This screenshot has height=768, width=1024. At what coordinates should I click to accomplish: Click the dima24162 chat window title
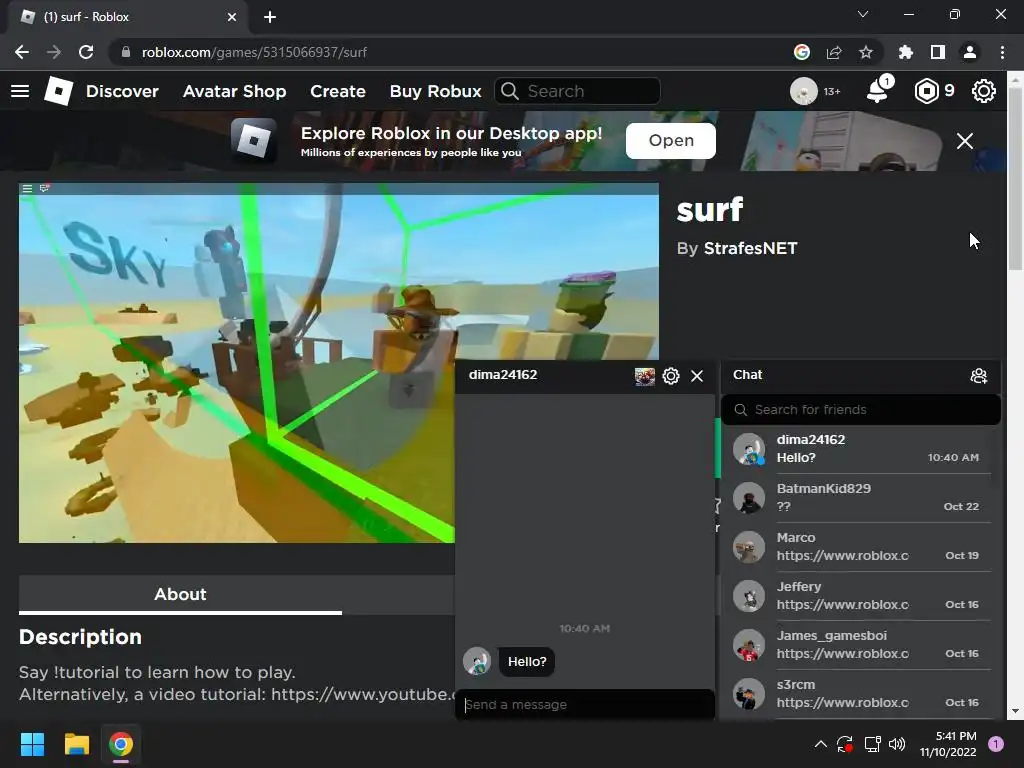click(x=503, y=375)
